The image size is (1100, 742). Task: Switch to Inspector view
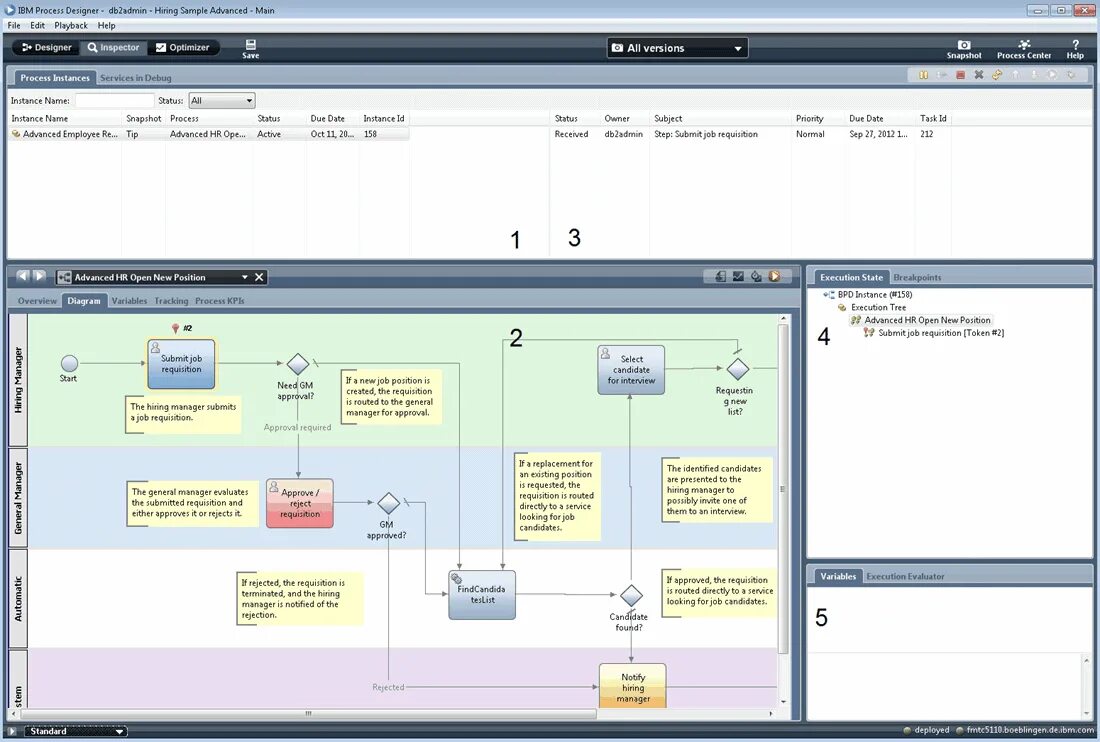pyautogui.click(x=114, y=48)
